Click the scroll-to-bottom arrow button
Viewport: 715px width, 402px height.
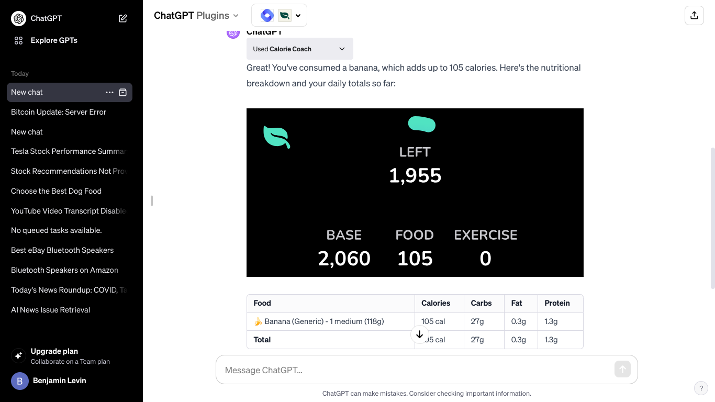point(420,334)
